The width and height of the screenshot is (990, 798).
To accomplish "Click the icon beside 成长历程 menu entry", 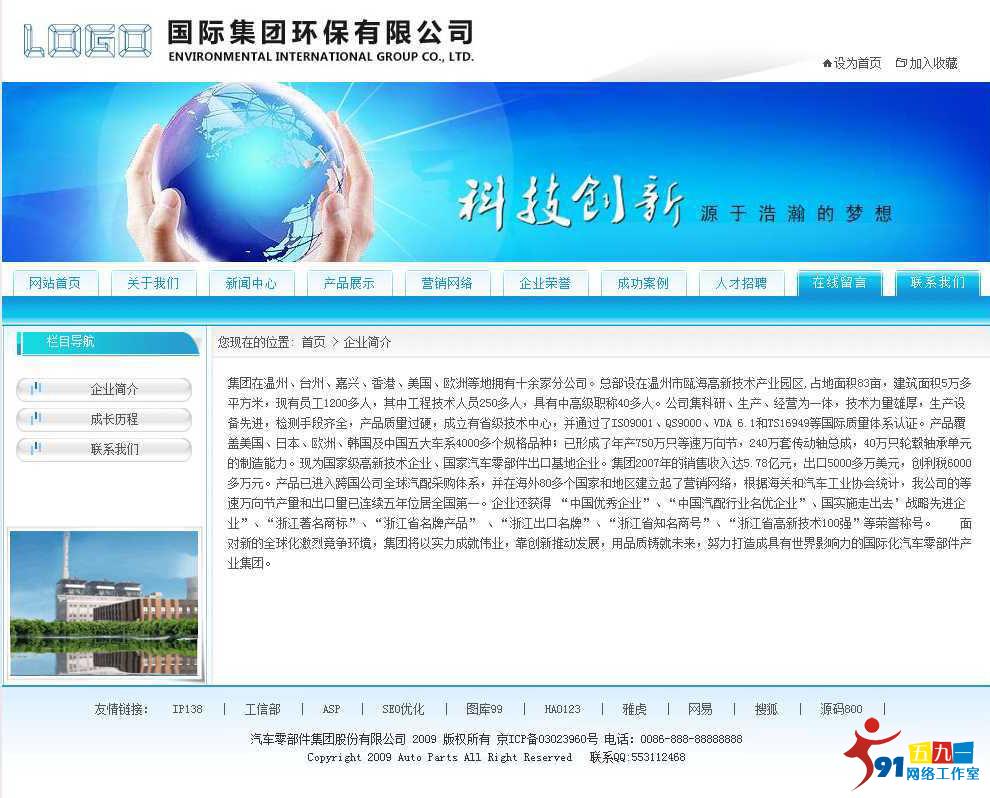I will coord(37,419).
